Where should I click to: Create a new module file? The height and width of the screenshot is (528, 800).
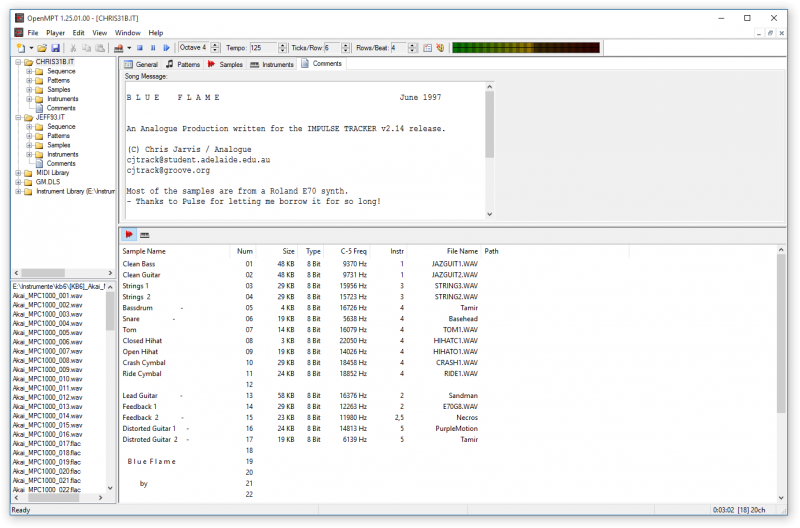coord(20,48)
